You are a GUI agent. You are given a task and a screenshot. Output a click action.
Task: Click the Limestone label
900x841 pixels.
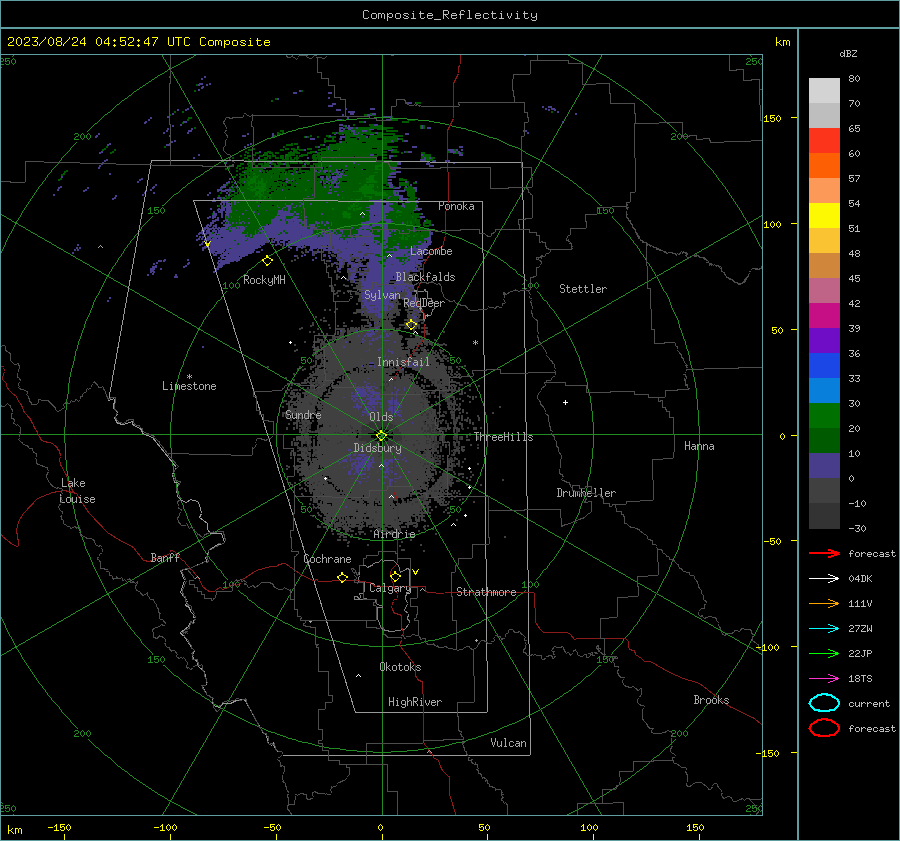click(189, 386)
